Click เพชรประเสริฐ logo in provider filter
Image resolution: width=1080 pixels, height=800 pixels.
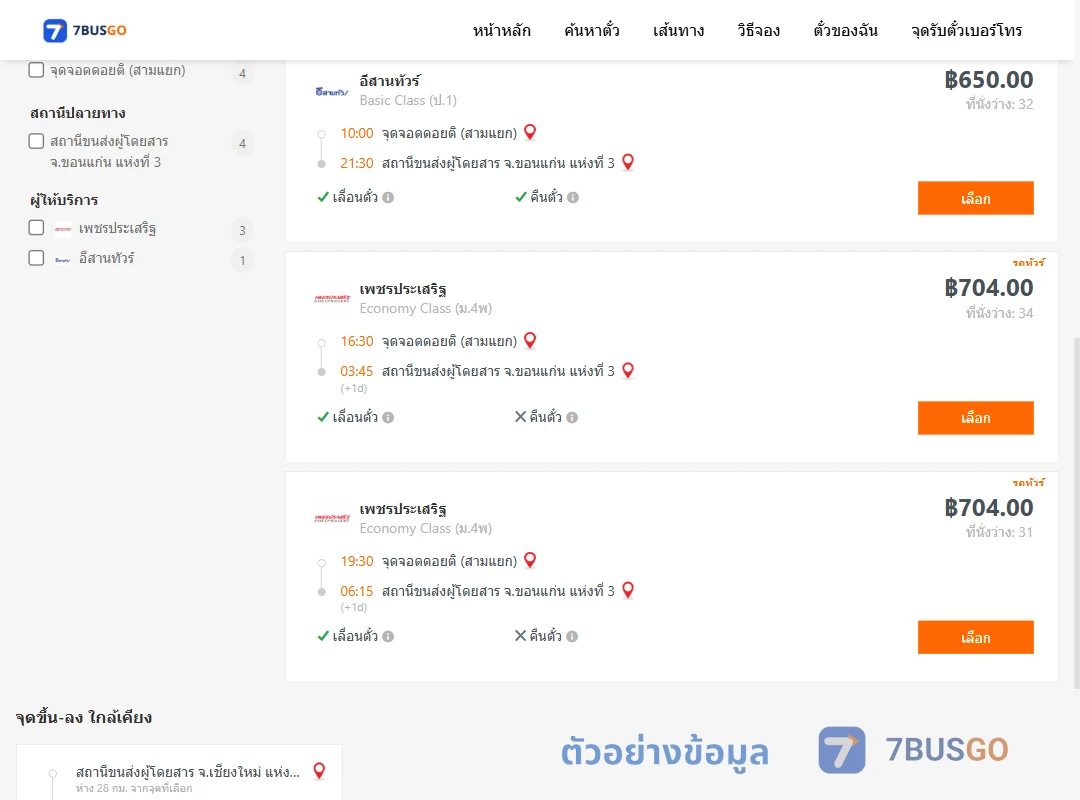[x=63, y=229]
